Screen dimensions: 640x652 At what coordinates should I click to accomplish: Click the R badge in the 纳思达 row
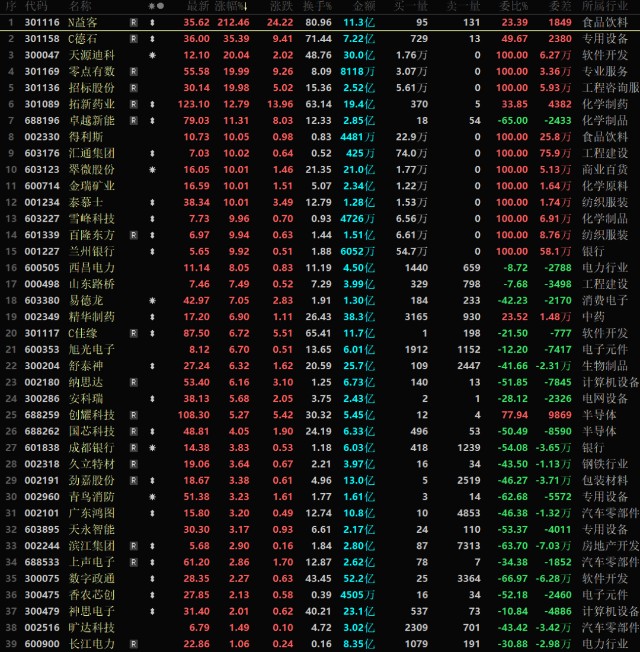click(133, 382)
